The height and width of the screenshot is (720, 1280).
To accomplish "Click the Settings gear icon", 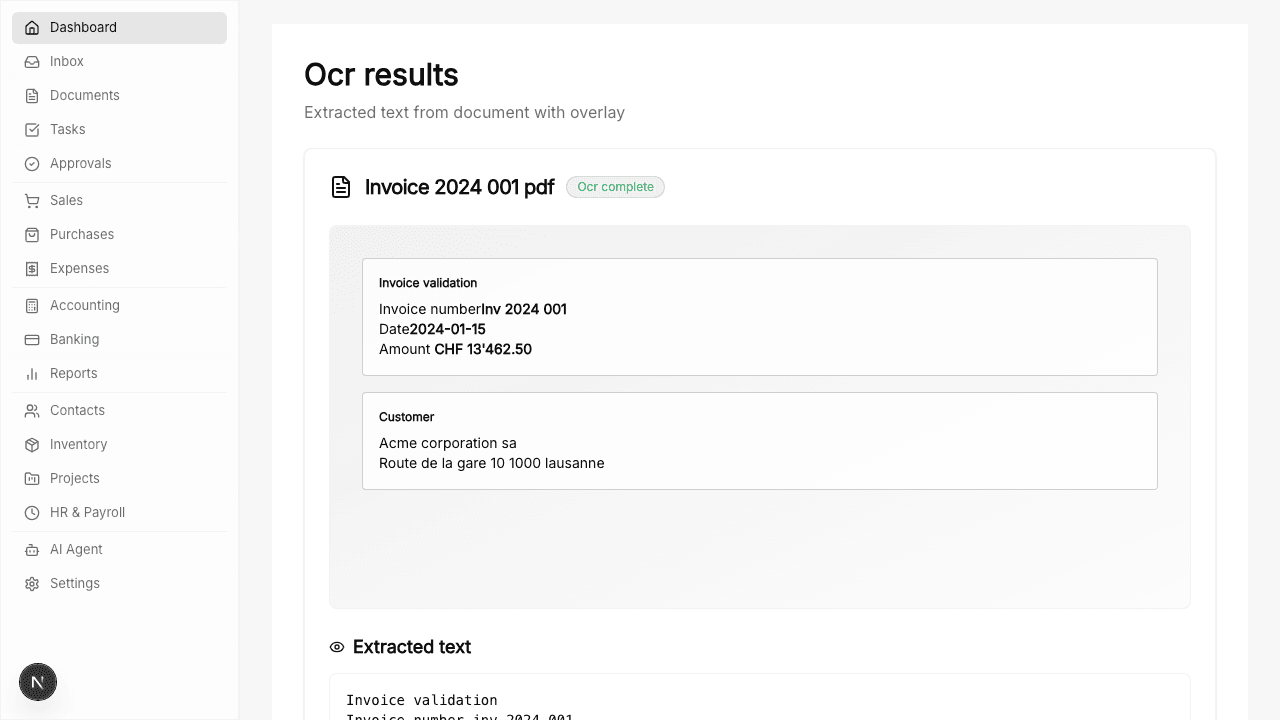I will (x=32, y=584).
